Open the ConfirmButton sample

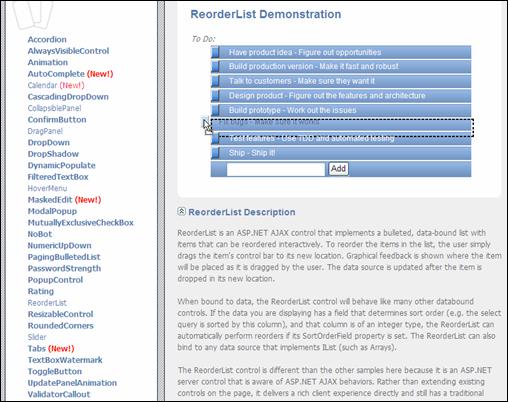tap(57, 120)
